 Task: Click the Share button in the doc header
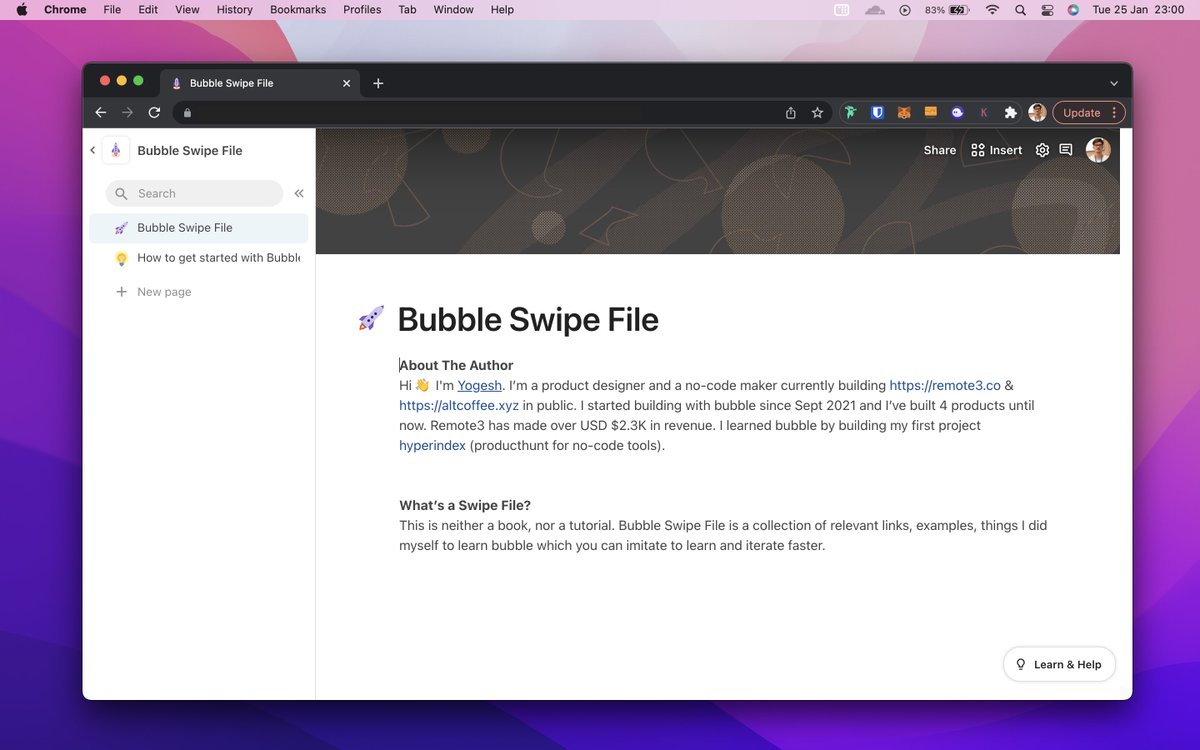coord(940,150)
